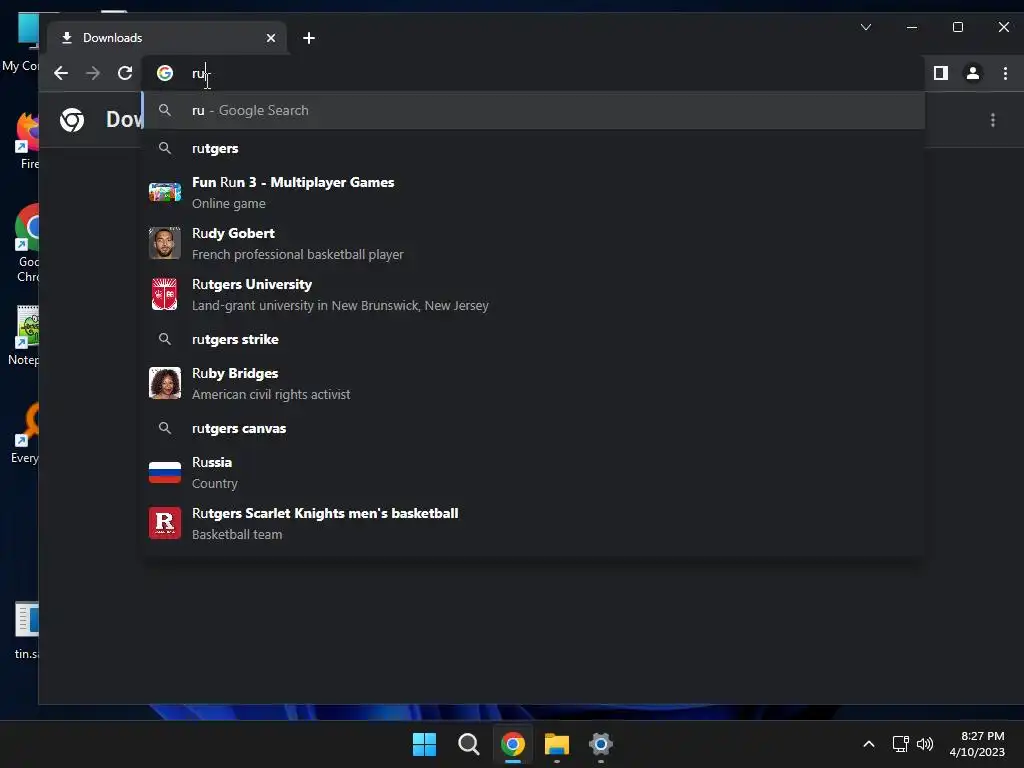This screenshot has height=768, width=1024.
Task: Click the network icon in system tray
Action: point(901,744)
